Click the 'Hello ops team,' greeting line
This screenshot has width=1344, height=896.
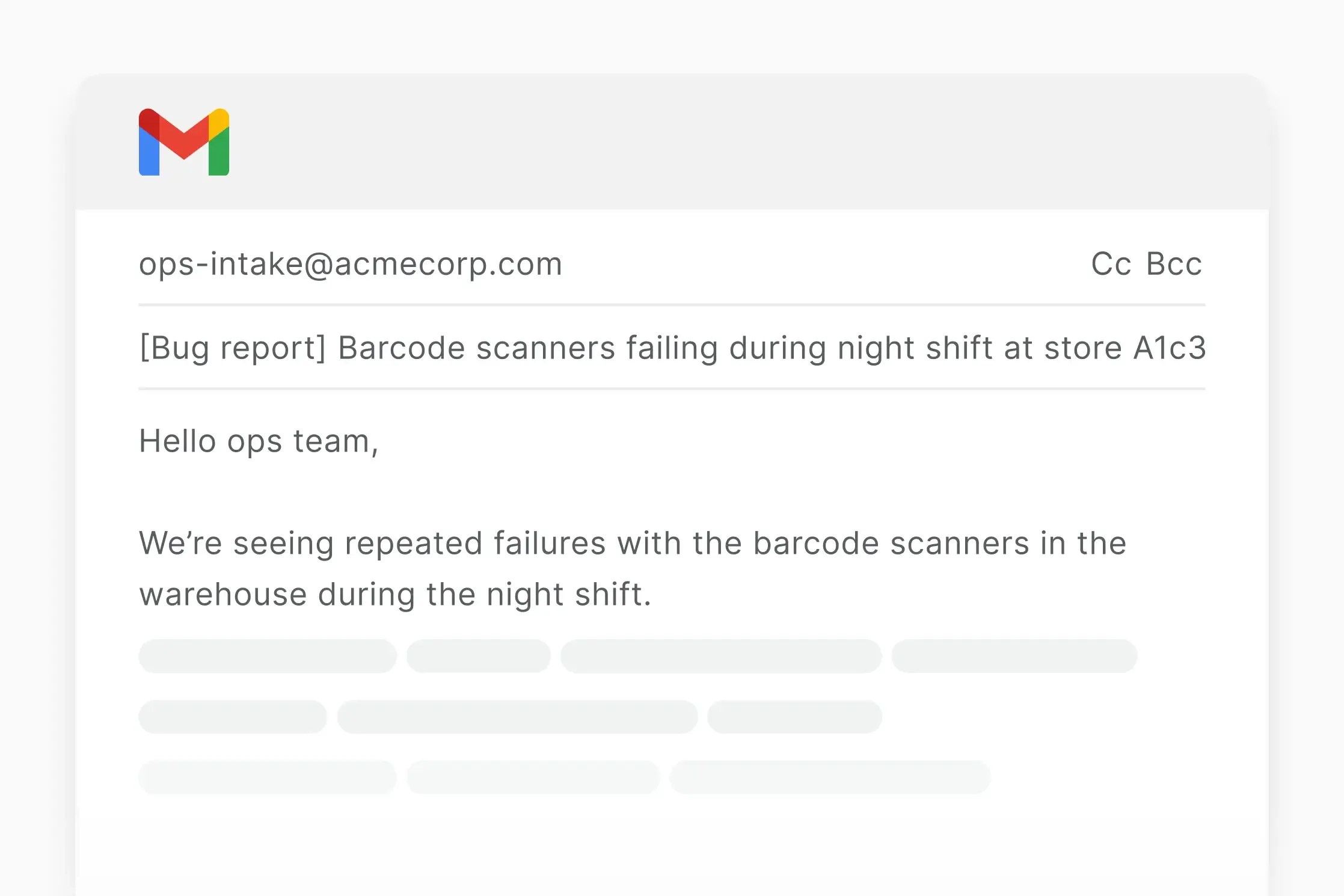[259, 441]
